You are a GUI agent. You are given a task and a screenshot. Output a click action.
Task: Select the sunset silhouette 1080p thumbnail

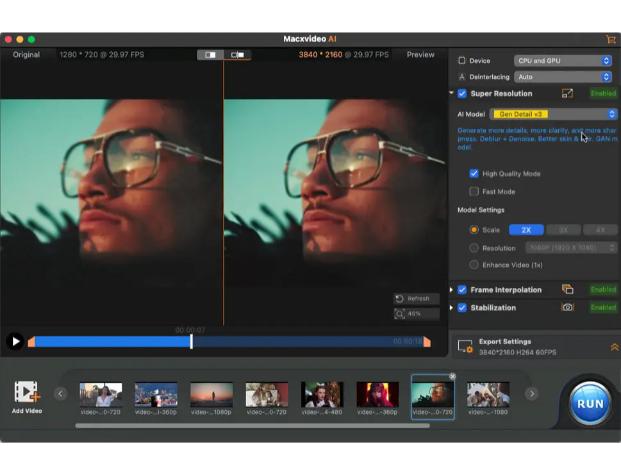tap(211, 395)
